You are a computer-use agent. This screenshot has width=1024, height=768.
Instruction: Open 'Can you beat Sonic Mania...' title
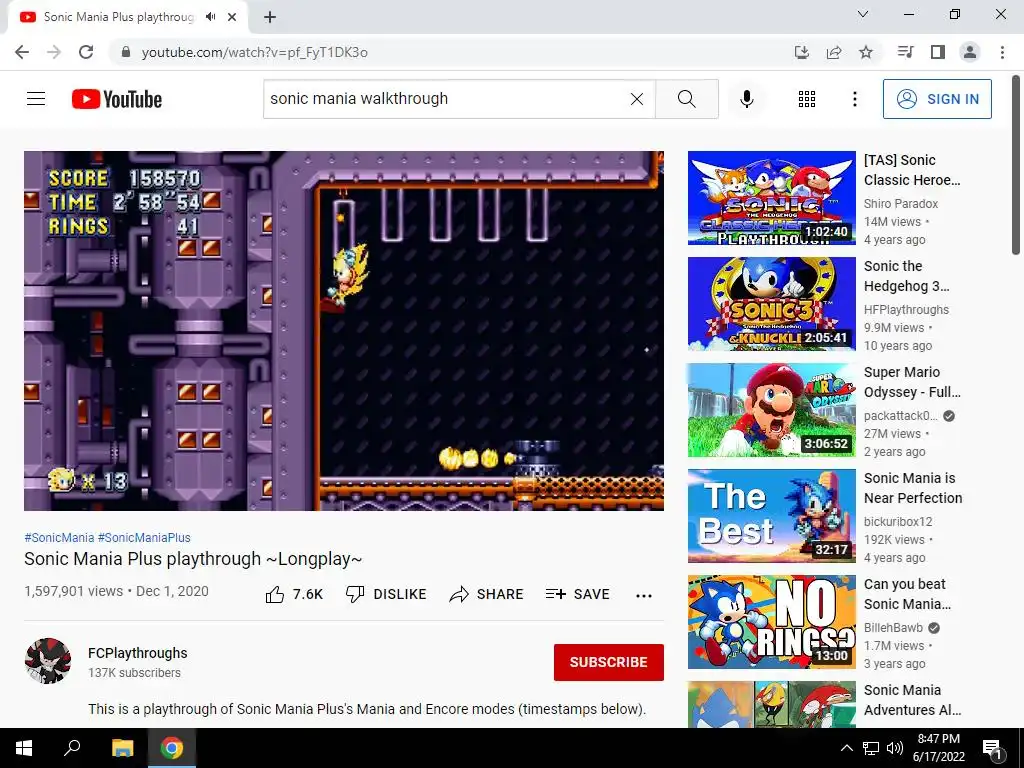[x=908, y=594]
